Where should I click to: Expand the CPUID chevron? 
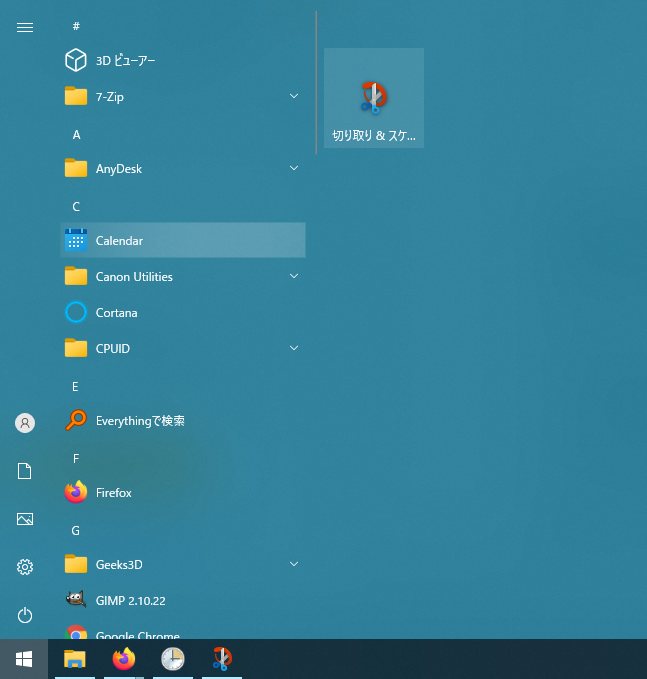[294, 348]
